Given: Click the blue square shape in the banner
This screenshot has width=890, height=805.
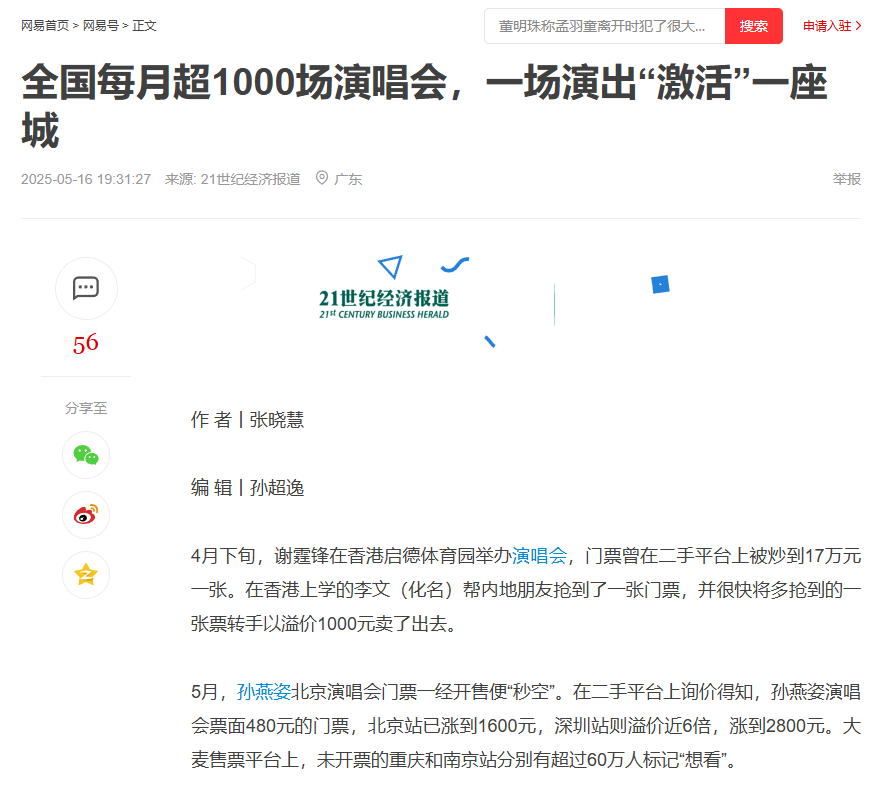Looking at the screenshot, I should pos(660,285).
